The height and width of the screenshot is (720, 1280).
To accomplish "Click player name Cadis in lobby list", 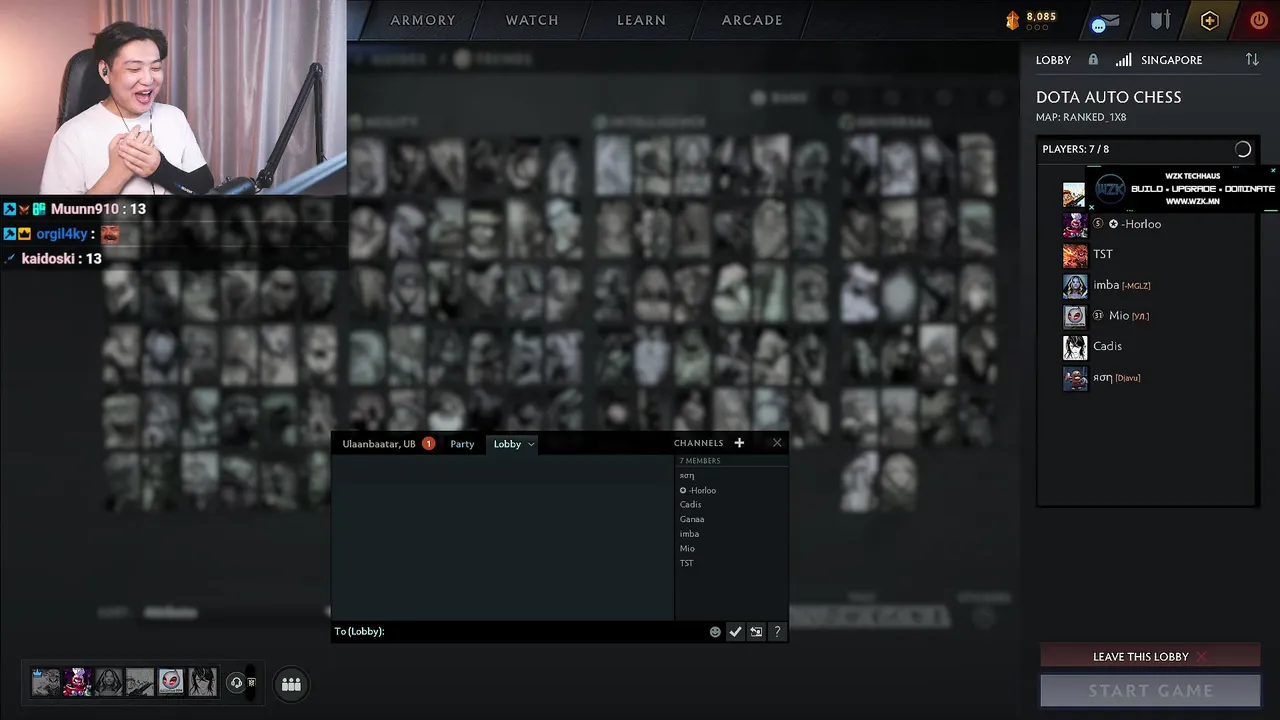I will tap(1107, 346).
